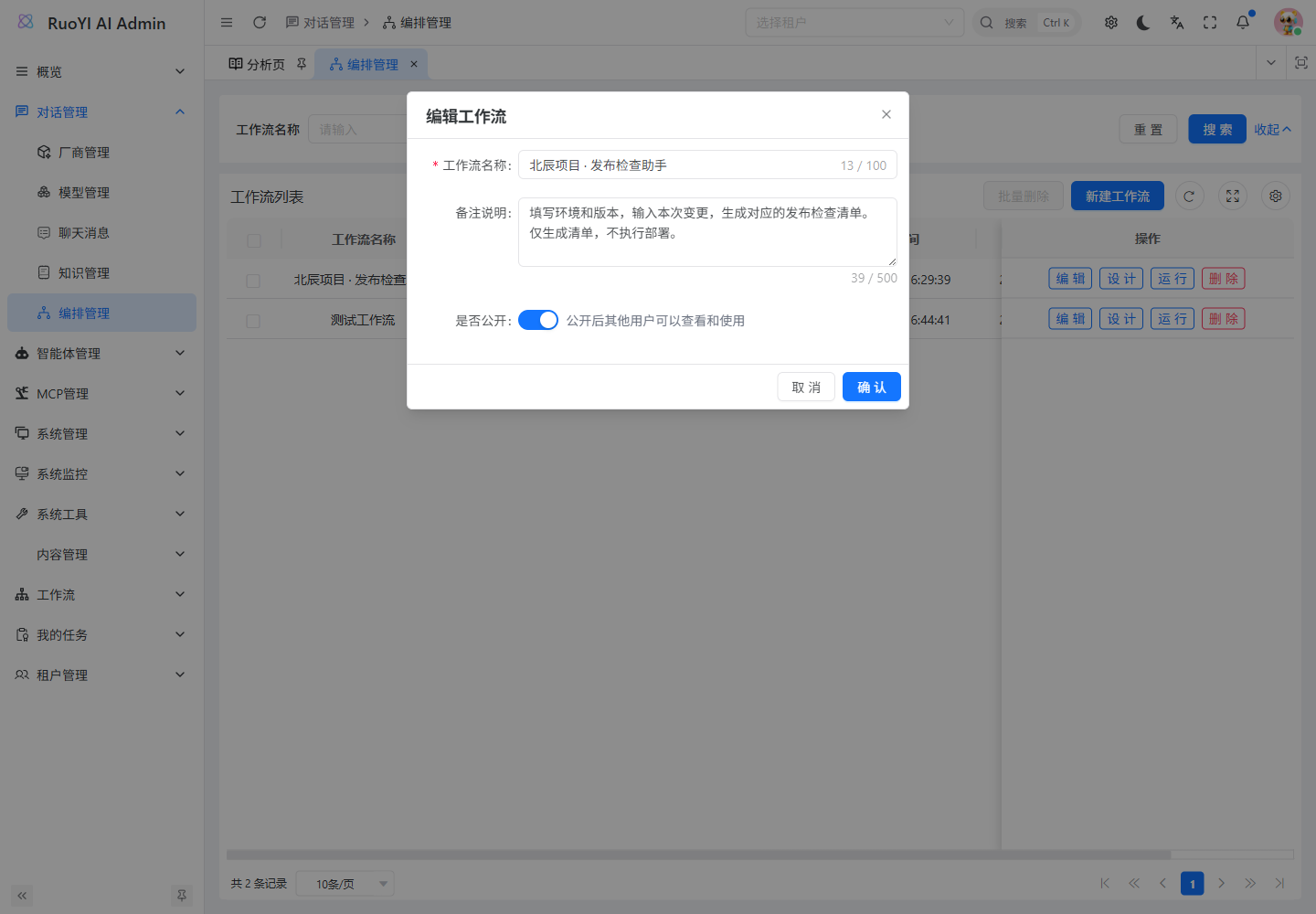Viewport: 1316px width, 914px height.
Task: Collapse the sidebar with double-arrow icon
Action: [x=22, y=896]
